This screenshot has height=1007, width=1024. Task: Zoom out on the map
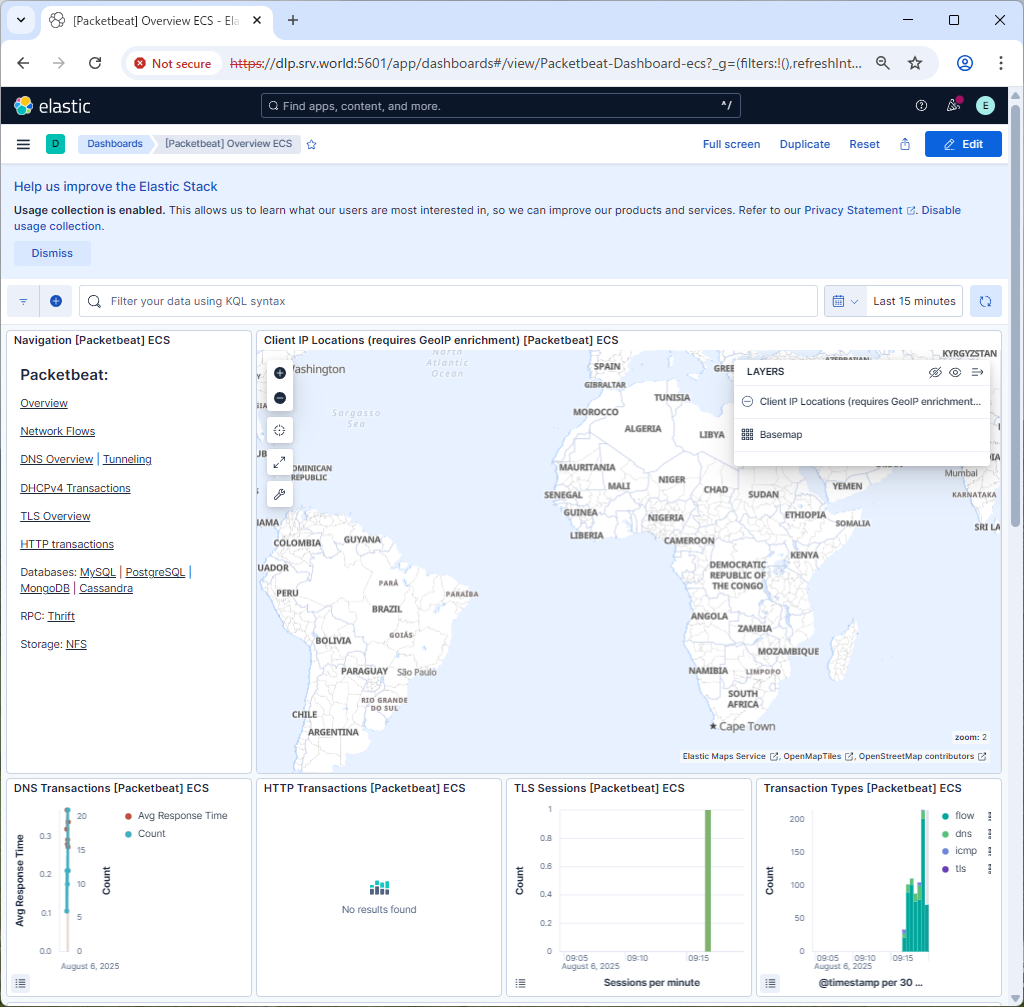pyautogui.click(x=280, y=398)
